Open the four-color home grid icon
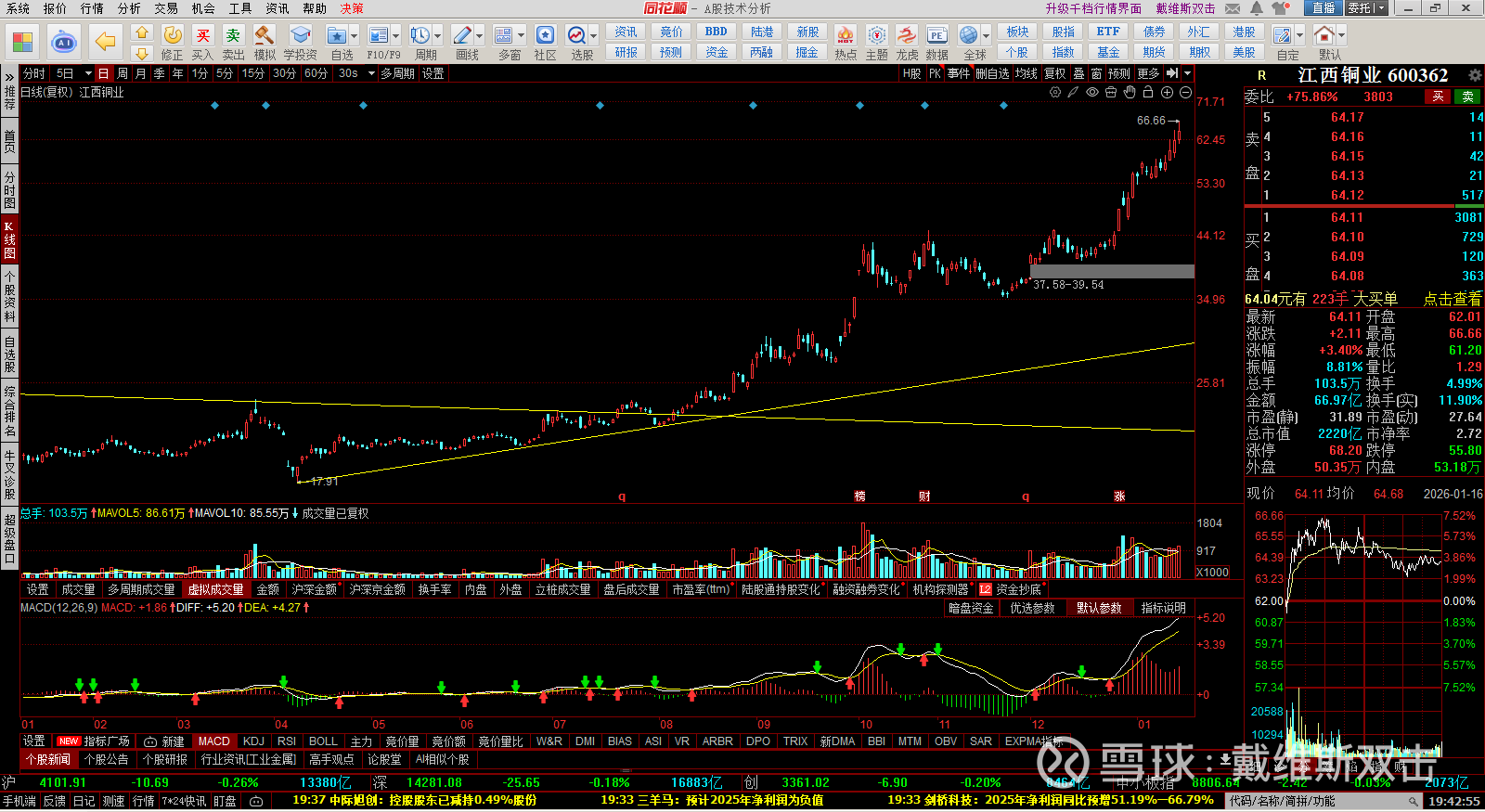1485x812 pixels. point(22,42)
